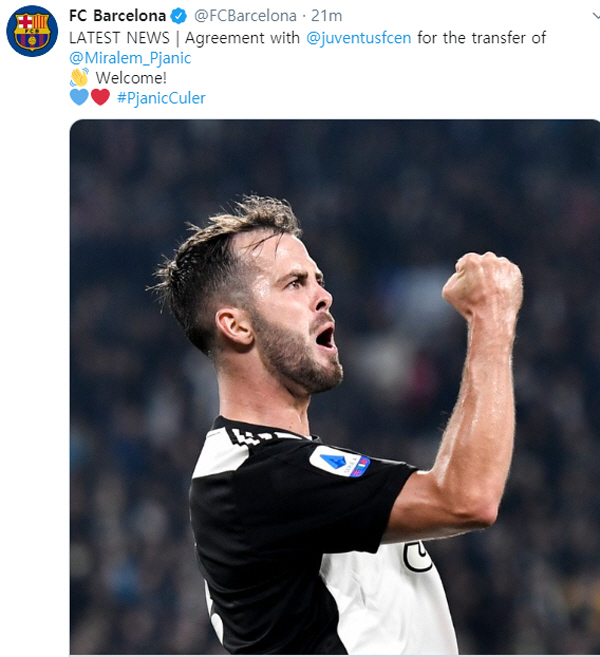The height and width of the screenshot is (657, 600).
Task: Visit the @Miralem_Pjanic mention
Action: click(x=130, y=58)
